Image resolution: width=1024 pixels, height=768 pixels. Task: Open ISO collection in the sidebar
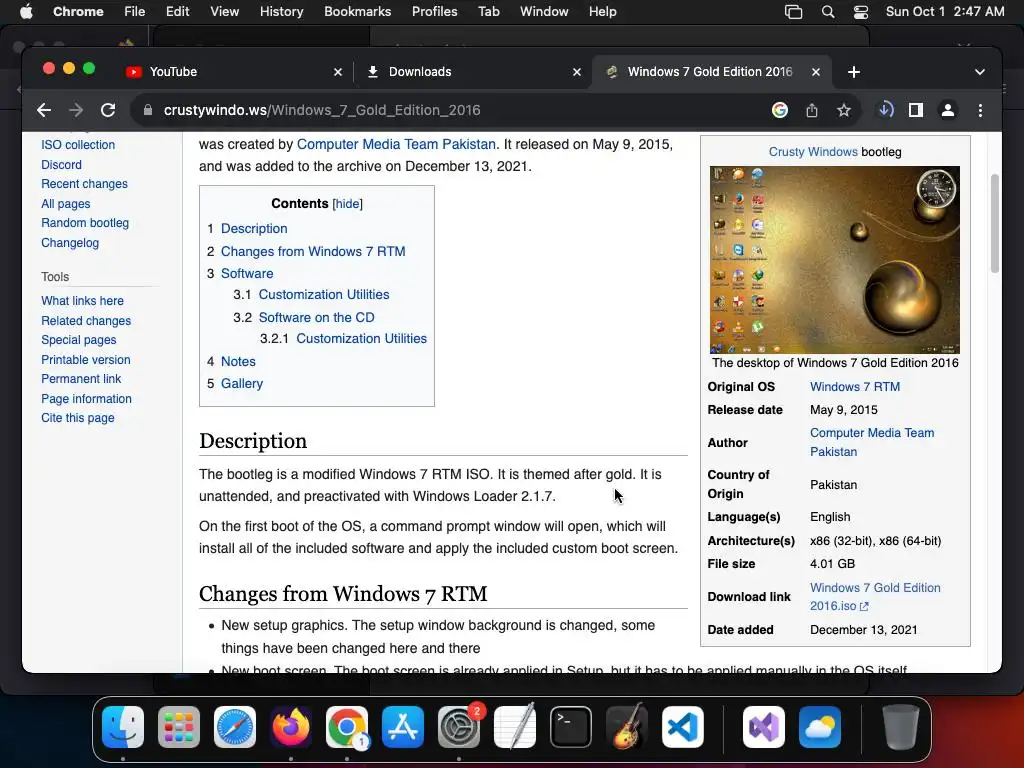(78, 145)
